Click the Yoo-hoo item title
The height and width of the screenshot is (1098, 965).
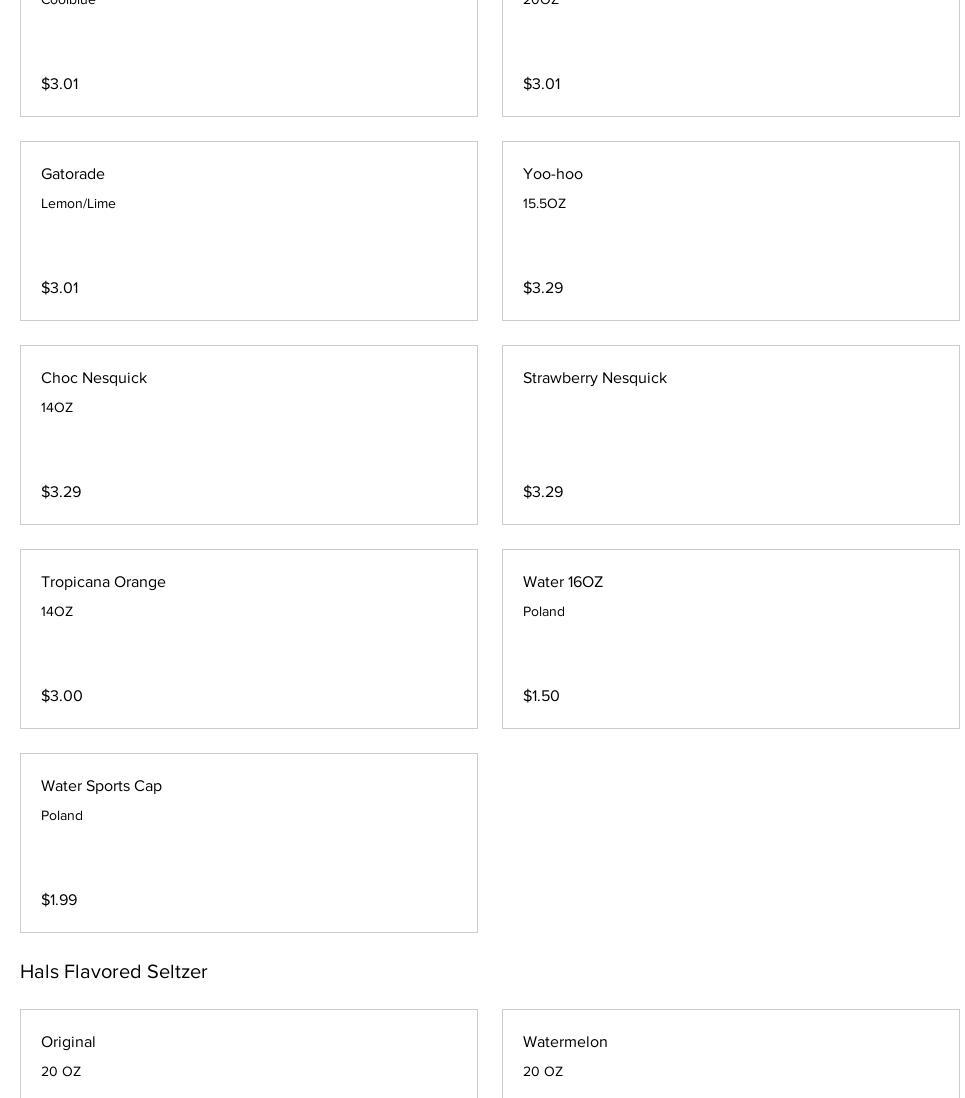[553, 174]
